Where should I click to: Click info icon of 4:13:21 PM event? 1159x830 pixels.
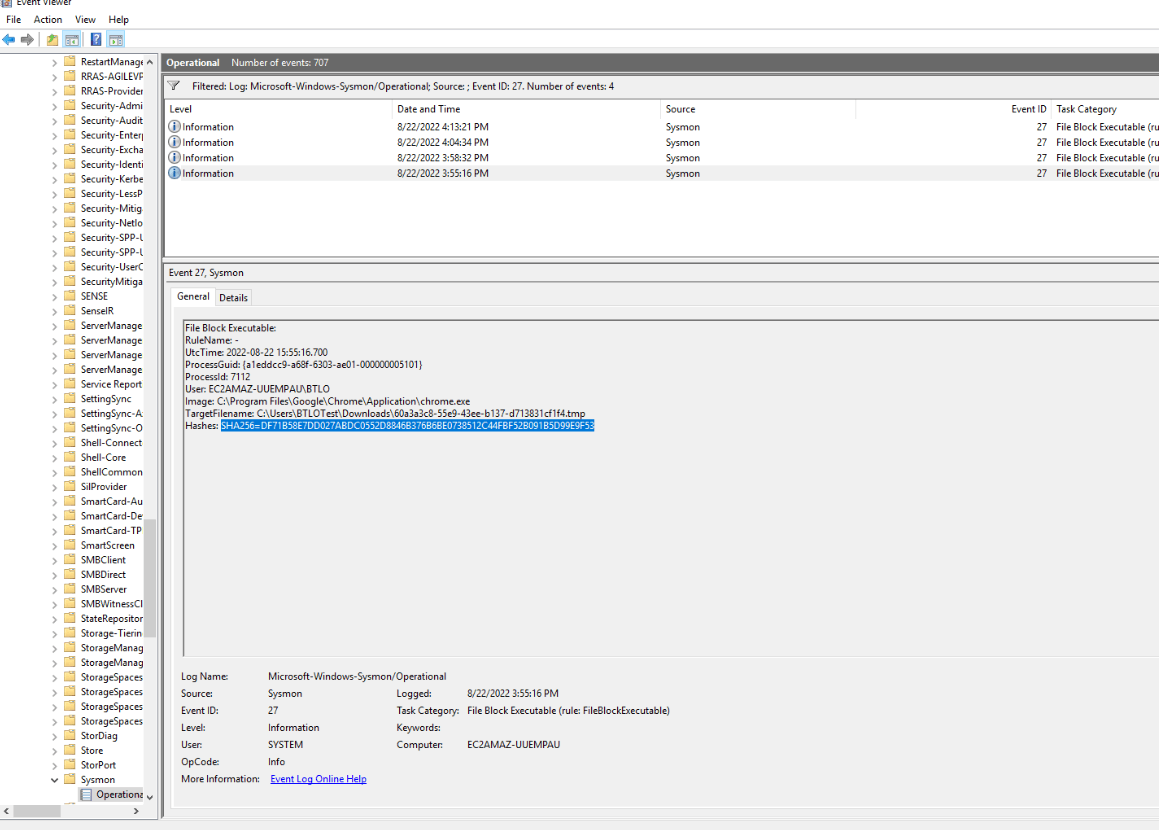pos(174,126)
